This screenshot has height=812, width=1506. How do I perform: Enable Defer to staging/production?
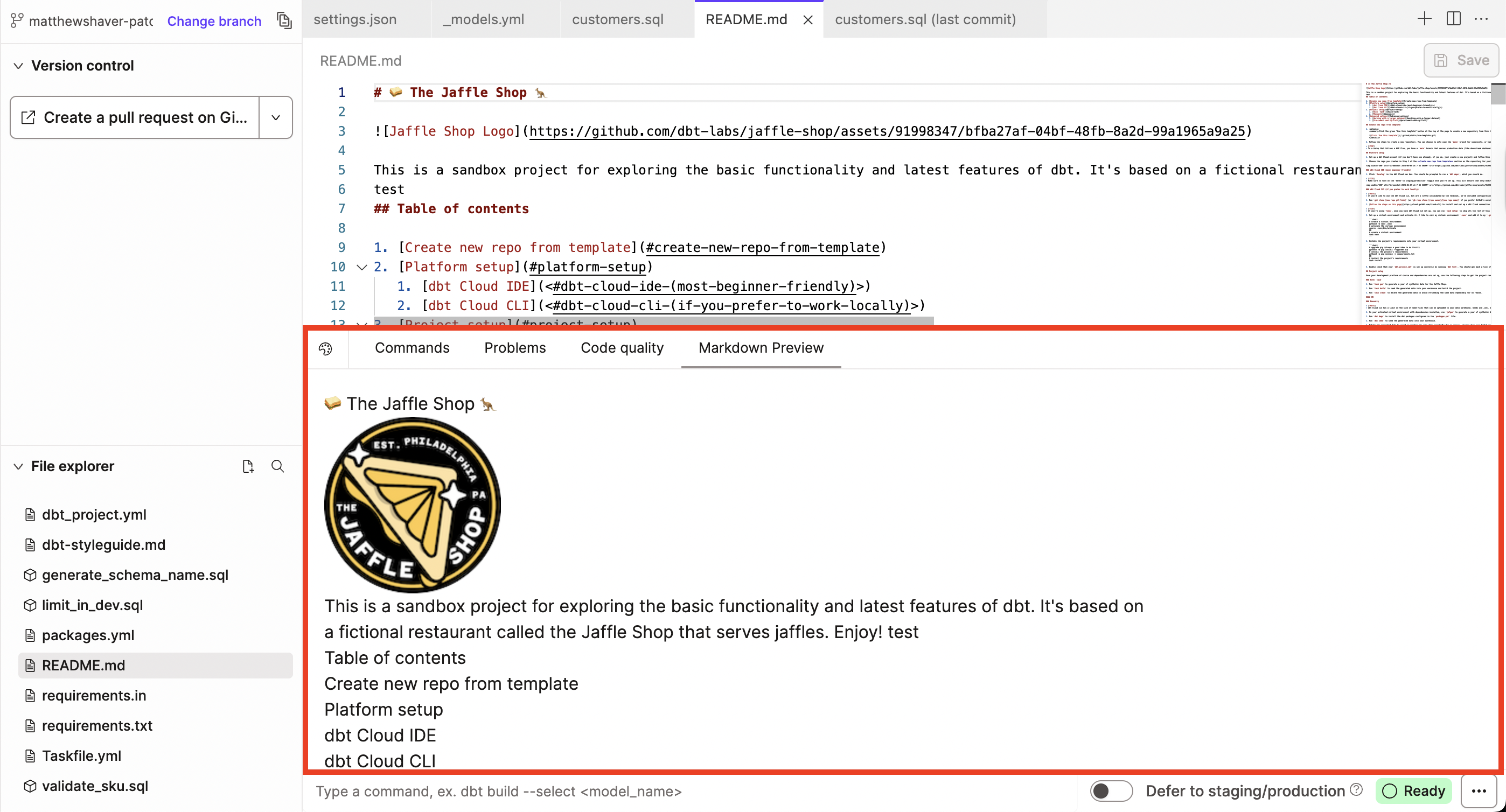1110,790
